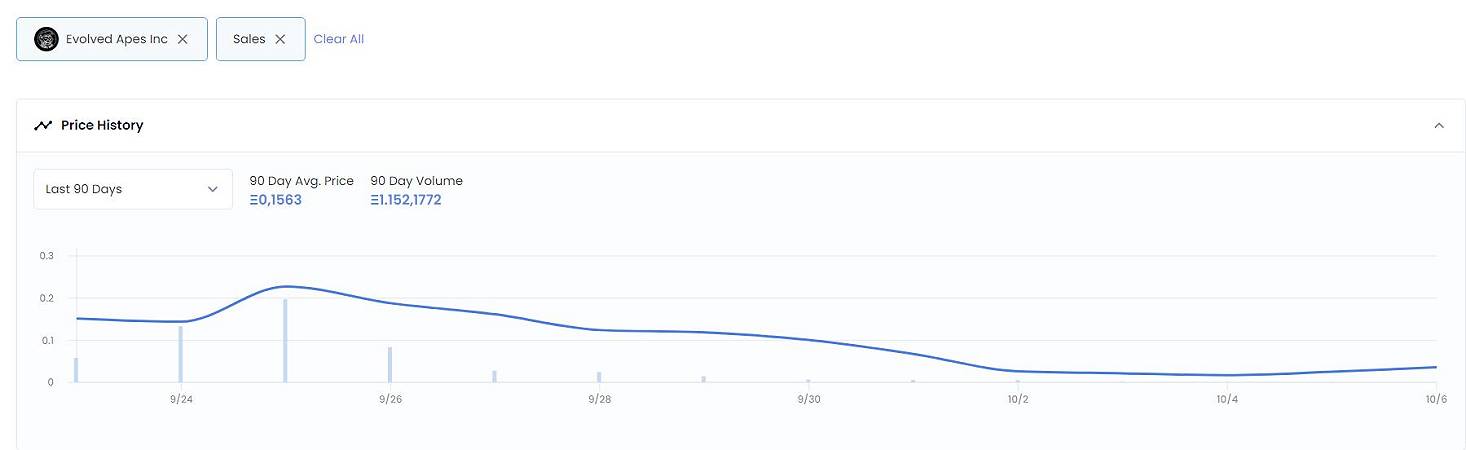1466x450 pixels.
Task: Click the Price History heading text
Action: pyautogui.click(x=102, y=125)
